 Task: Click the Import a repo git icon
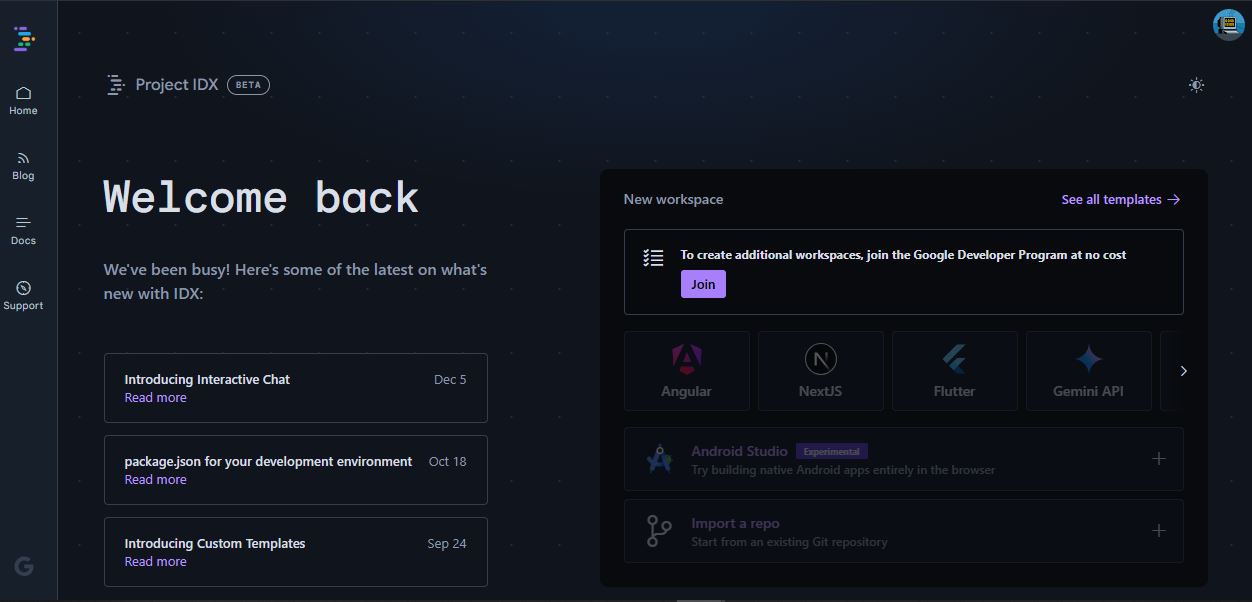(659, 531)
